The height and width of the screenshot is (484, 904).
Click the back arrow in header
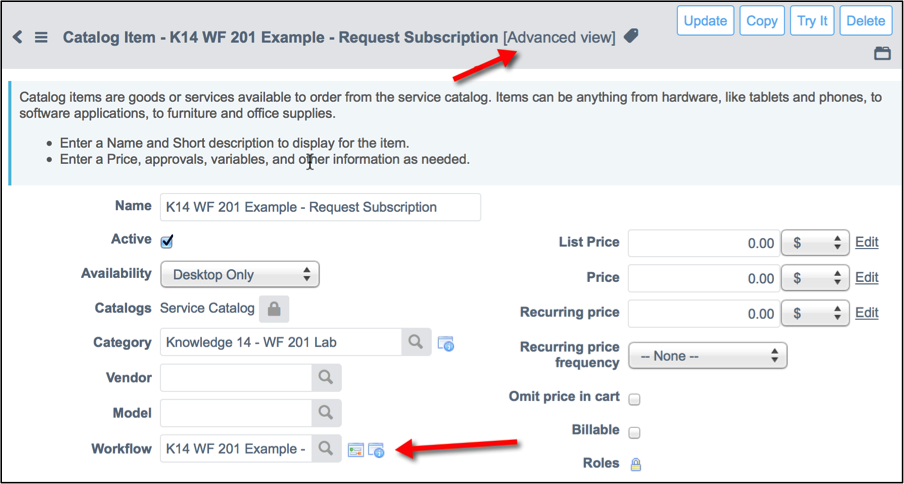pos(17,37)
